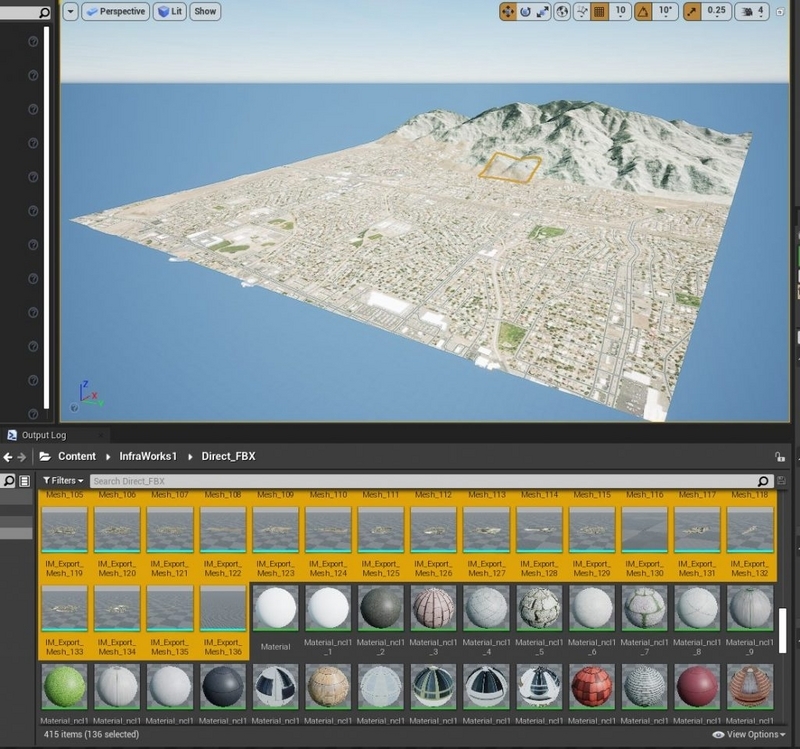Open the rotation snap 10° dropdown

point(665,11)
